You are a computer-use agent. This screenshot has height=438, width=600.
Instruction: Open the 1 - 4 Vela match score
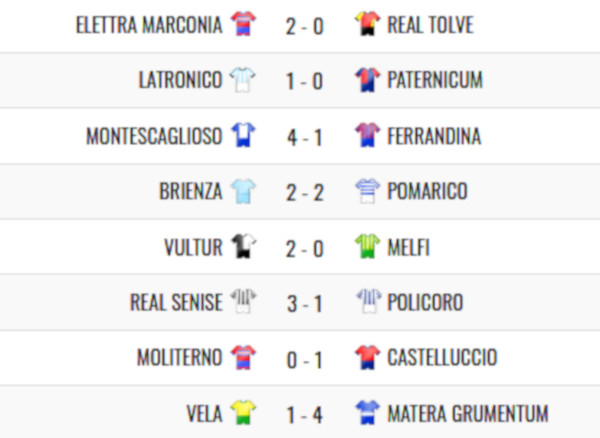[x=305, y=415]
